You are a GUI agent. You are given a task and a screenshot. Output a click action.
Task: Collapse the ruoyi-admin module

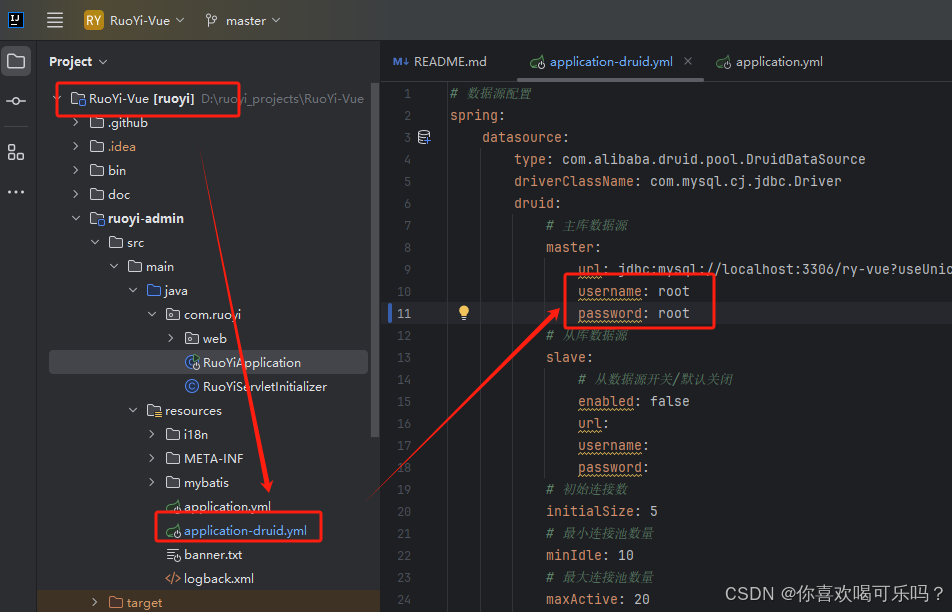tap(75, 218)
